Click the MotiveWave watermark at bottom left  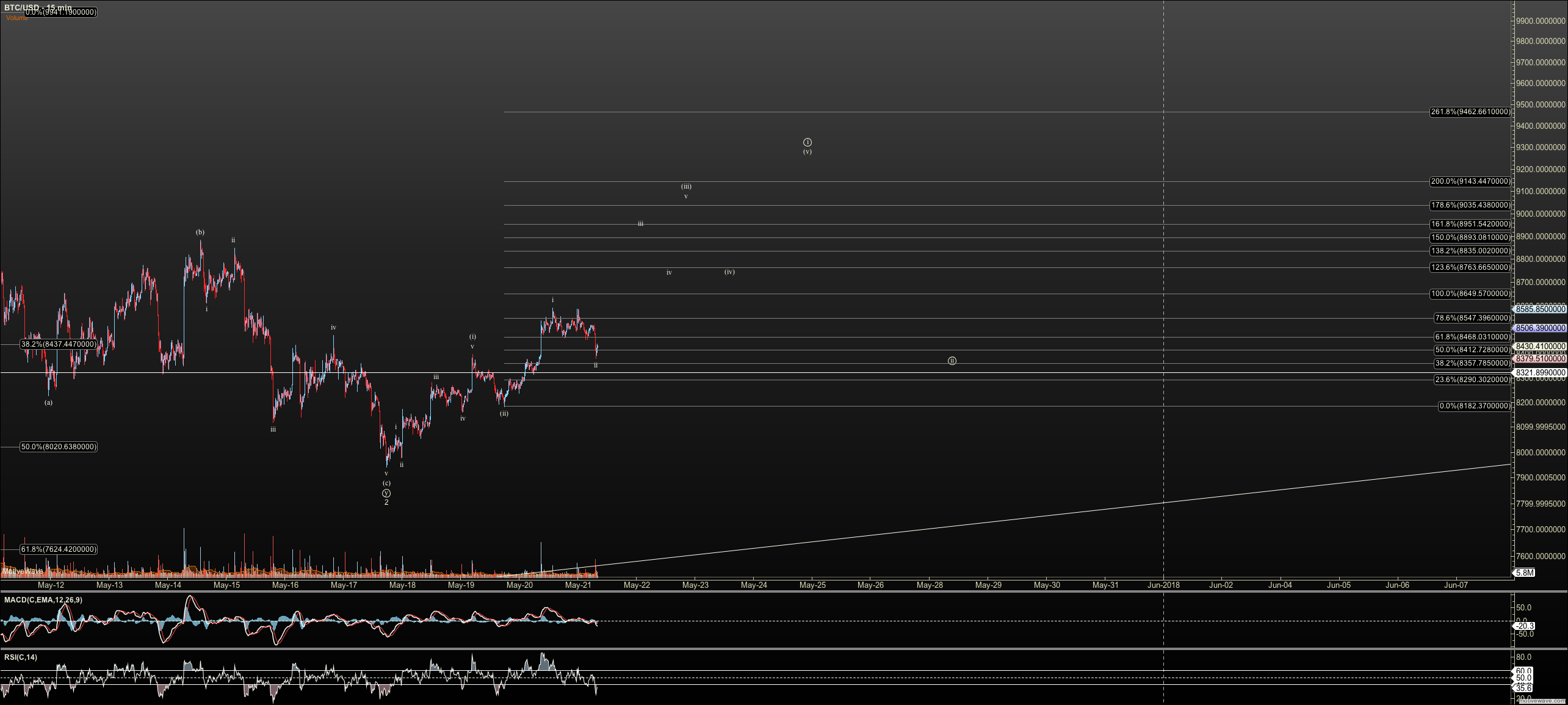23,571
